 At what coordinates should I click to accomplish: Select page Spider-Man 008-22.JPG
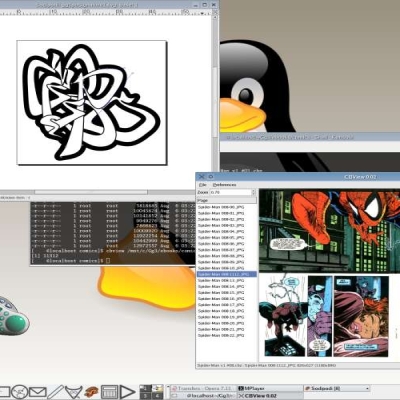tap(227, 335)
